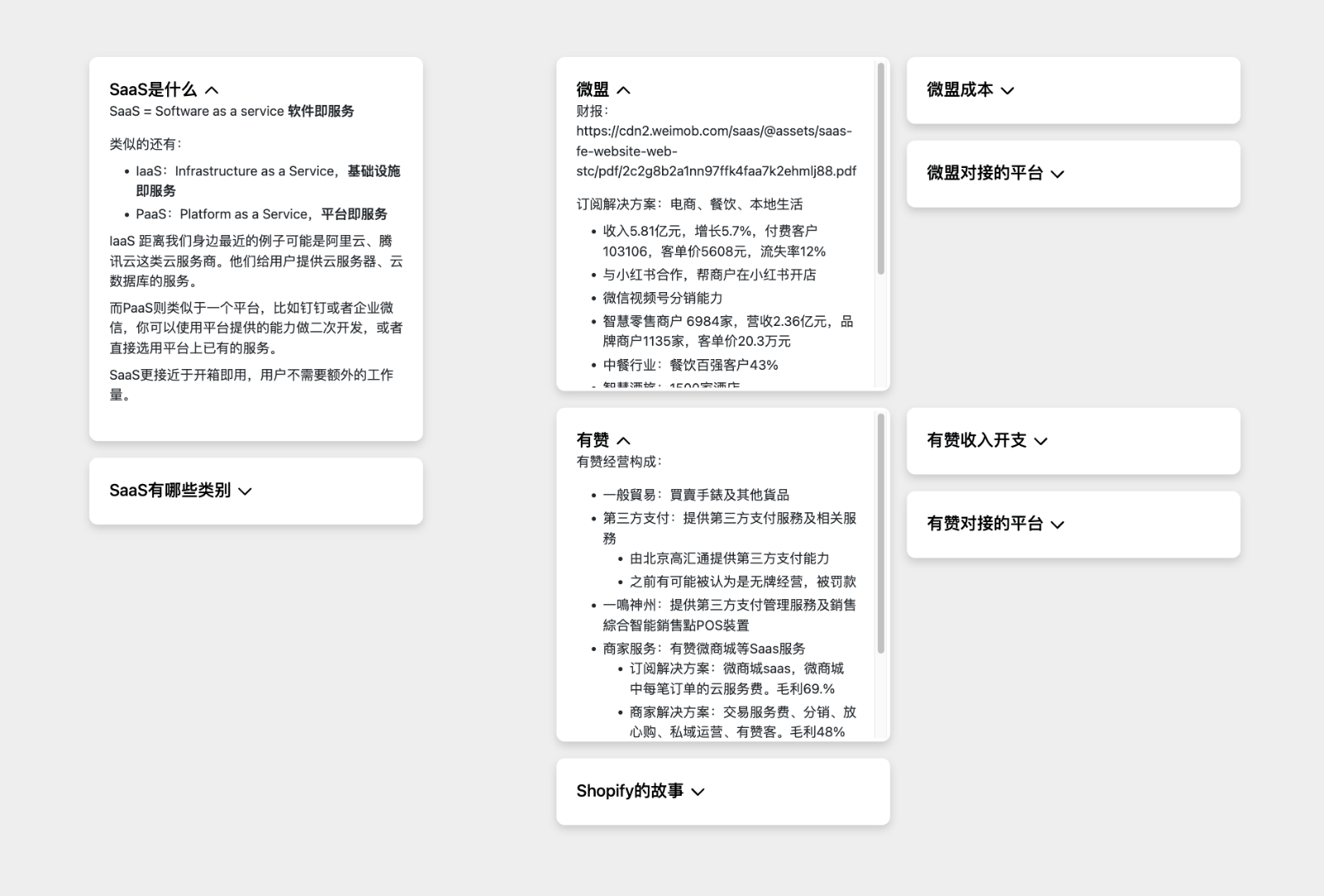This screenshot has width=1324, height=896.
Task: Open the weimob financial report PDF link
Action: (x=715, y=151)
